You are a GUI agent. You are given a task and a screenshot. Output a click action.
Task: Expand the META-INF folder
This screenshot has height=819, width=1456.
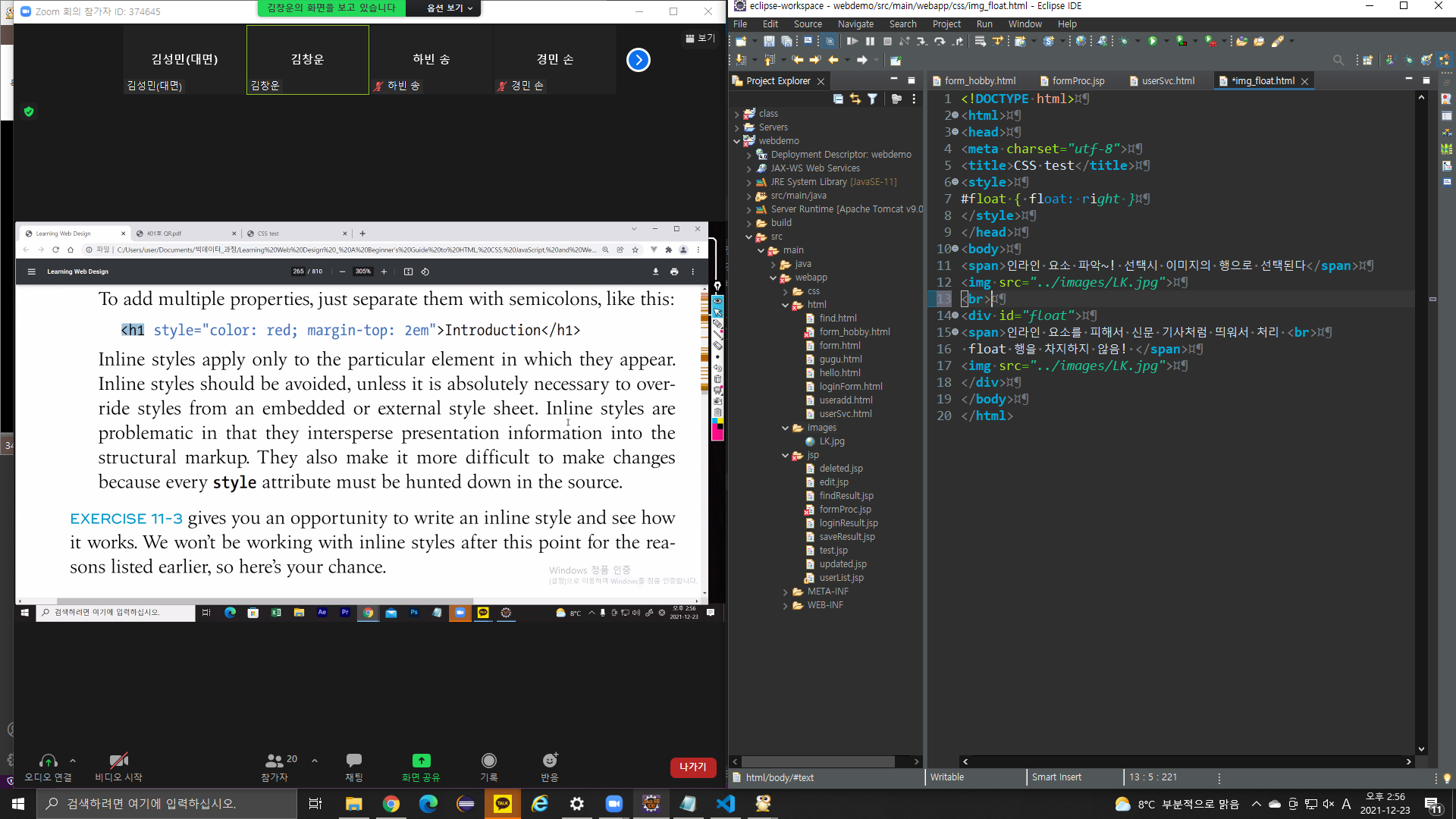(786, 591)
